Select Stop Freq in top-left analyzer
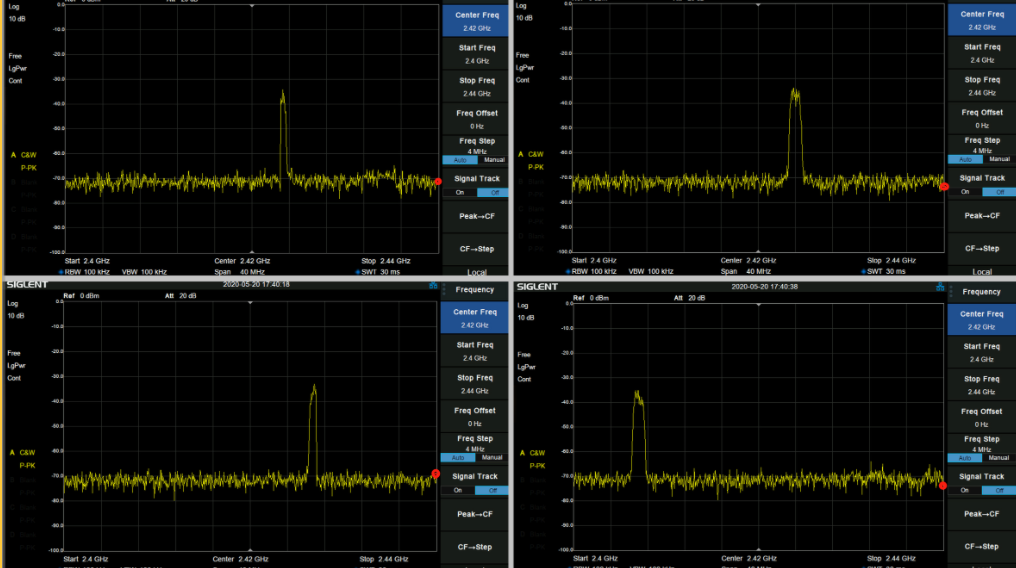This screenshot has height=568, width=1016. 476,87
